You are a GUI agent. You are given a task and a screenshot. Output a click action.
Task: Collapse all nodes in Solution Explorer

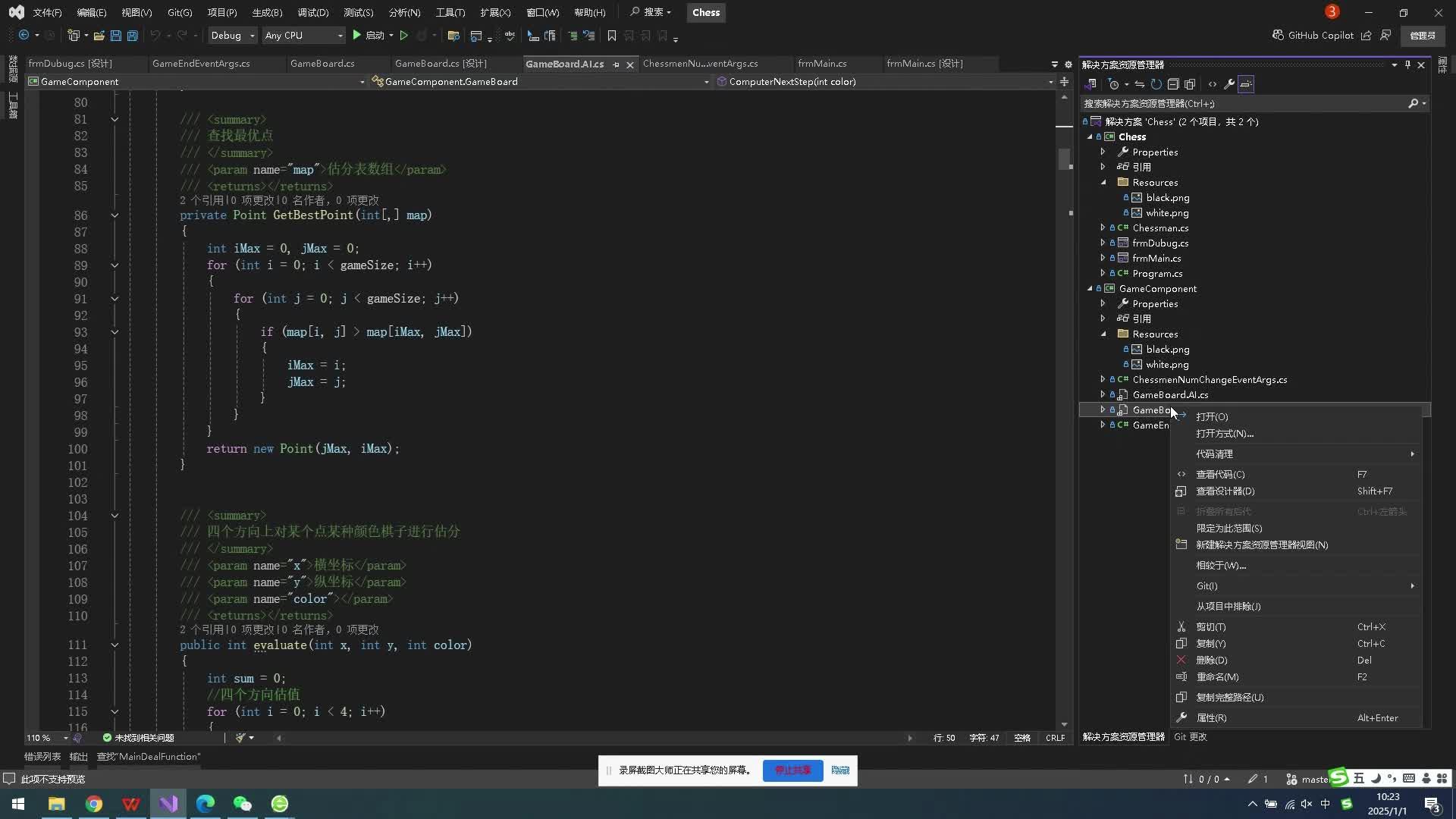(1173, 83)
